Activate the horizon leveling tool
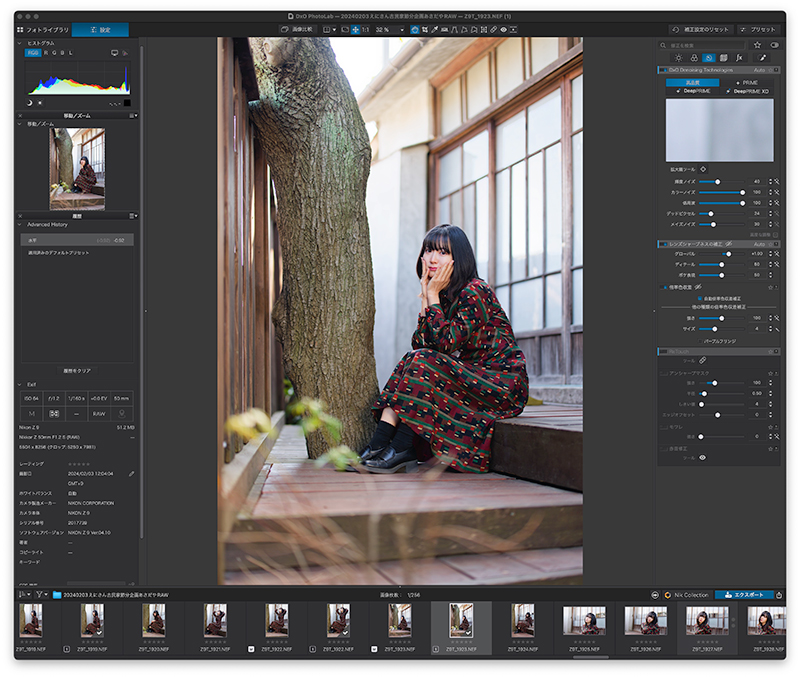The image size is (800, 677). point(445,30)
